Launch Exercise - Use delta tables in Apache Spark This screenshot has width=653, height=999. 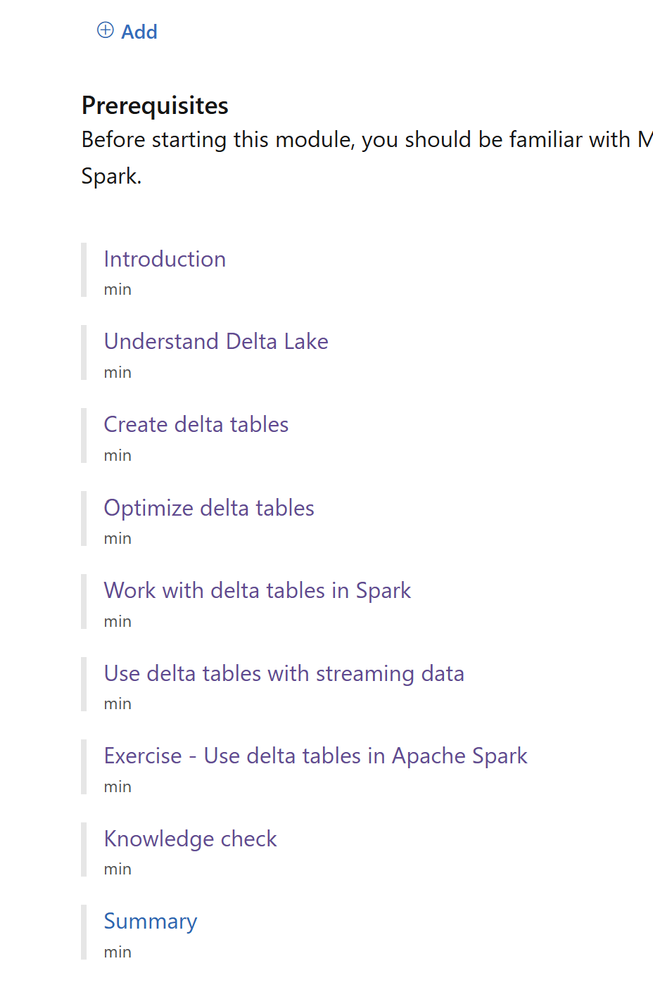point(315,756)
